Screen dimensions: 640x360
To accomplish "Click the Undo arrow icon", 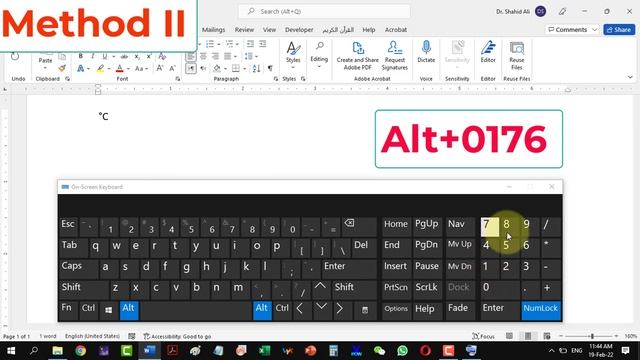I will (x=15, y=56).
